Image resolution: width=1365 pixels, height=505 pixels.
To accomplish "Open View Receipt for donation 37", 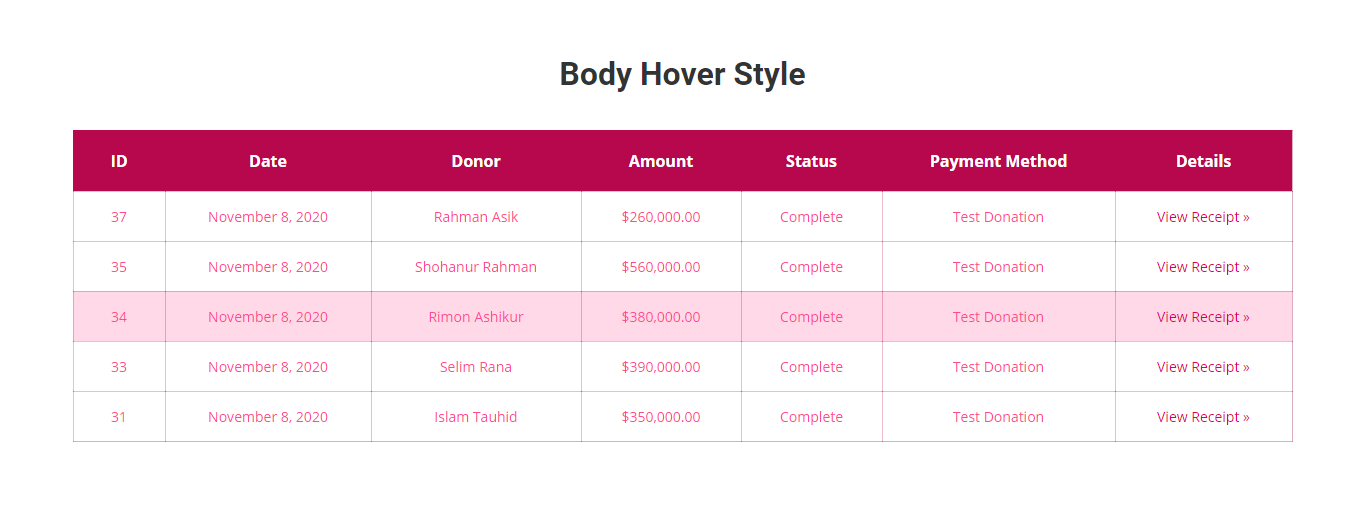I will pyautogui.click(x=1202, y=217).
